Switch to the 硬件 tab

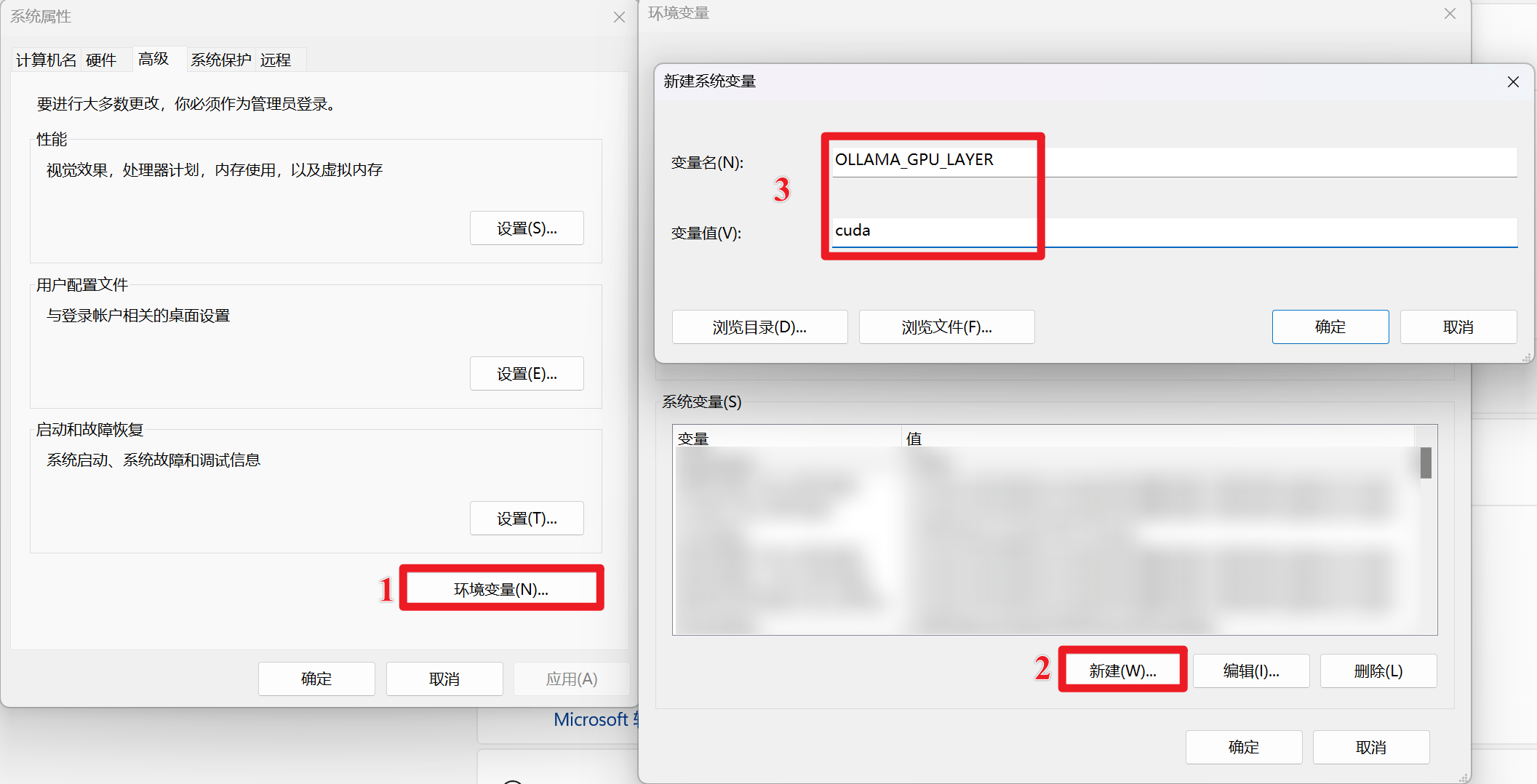101,60
